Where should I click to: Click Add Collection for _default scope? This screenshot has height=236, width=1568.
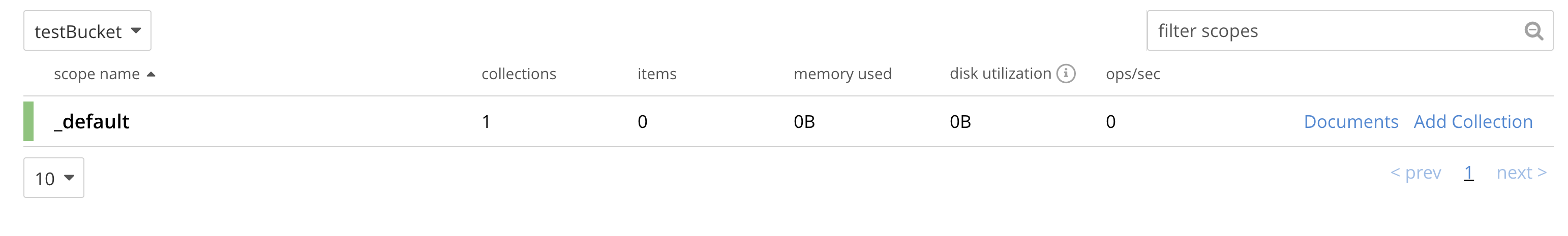tap(1473, 122)
